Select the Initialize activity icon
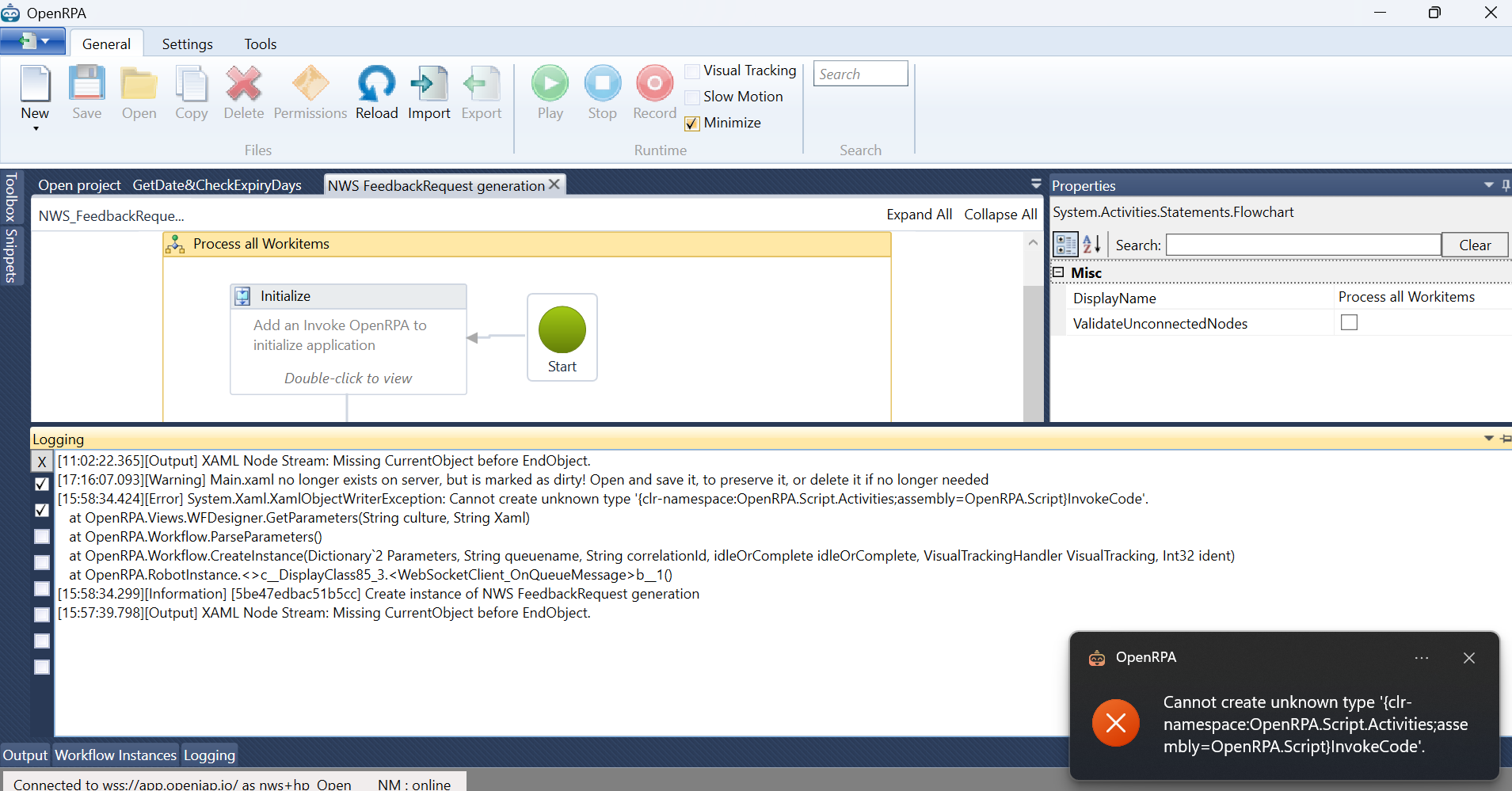The image size is (1512, 791). click(x=242, y=296)
